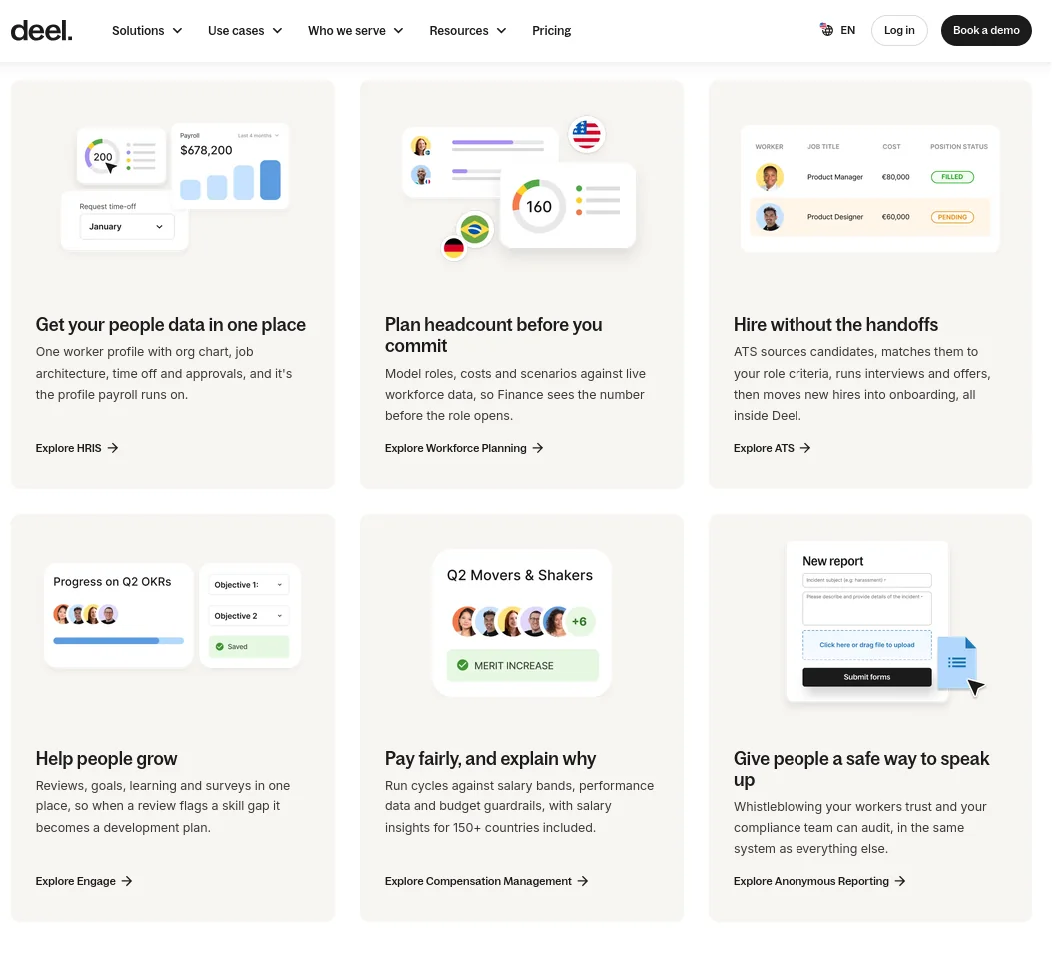Click the €80,000 cost cell

[x=895, y=177]
